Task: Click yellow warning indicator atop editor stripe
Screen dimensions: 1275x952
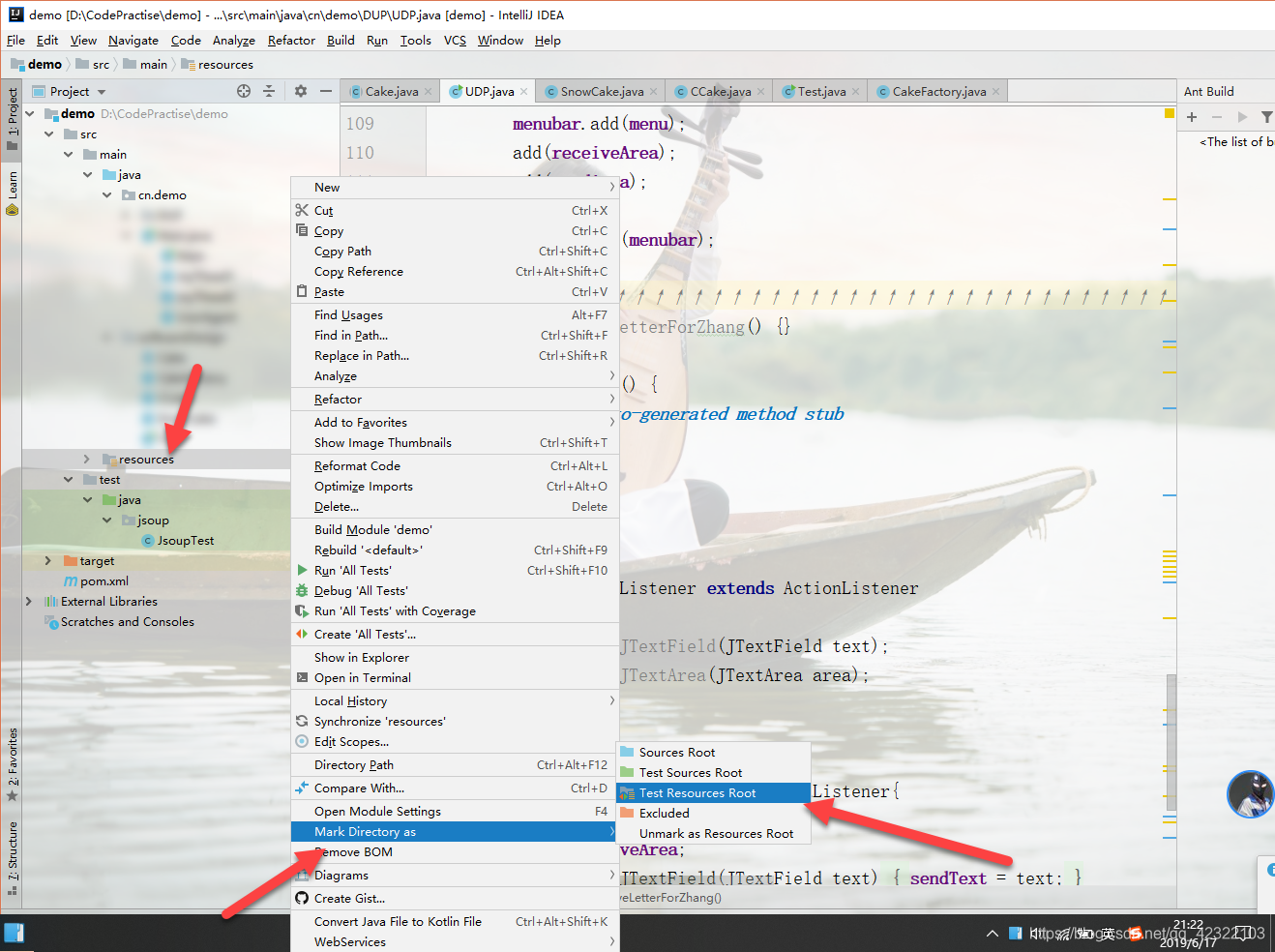Action: [1169, 113]
